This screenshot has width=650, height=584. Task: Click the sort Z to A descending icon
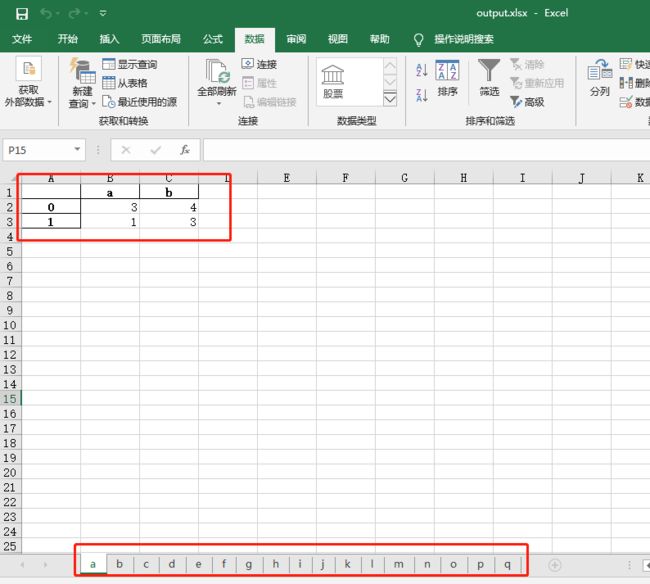pyautogui.click(x=421, y=95)
